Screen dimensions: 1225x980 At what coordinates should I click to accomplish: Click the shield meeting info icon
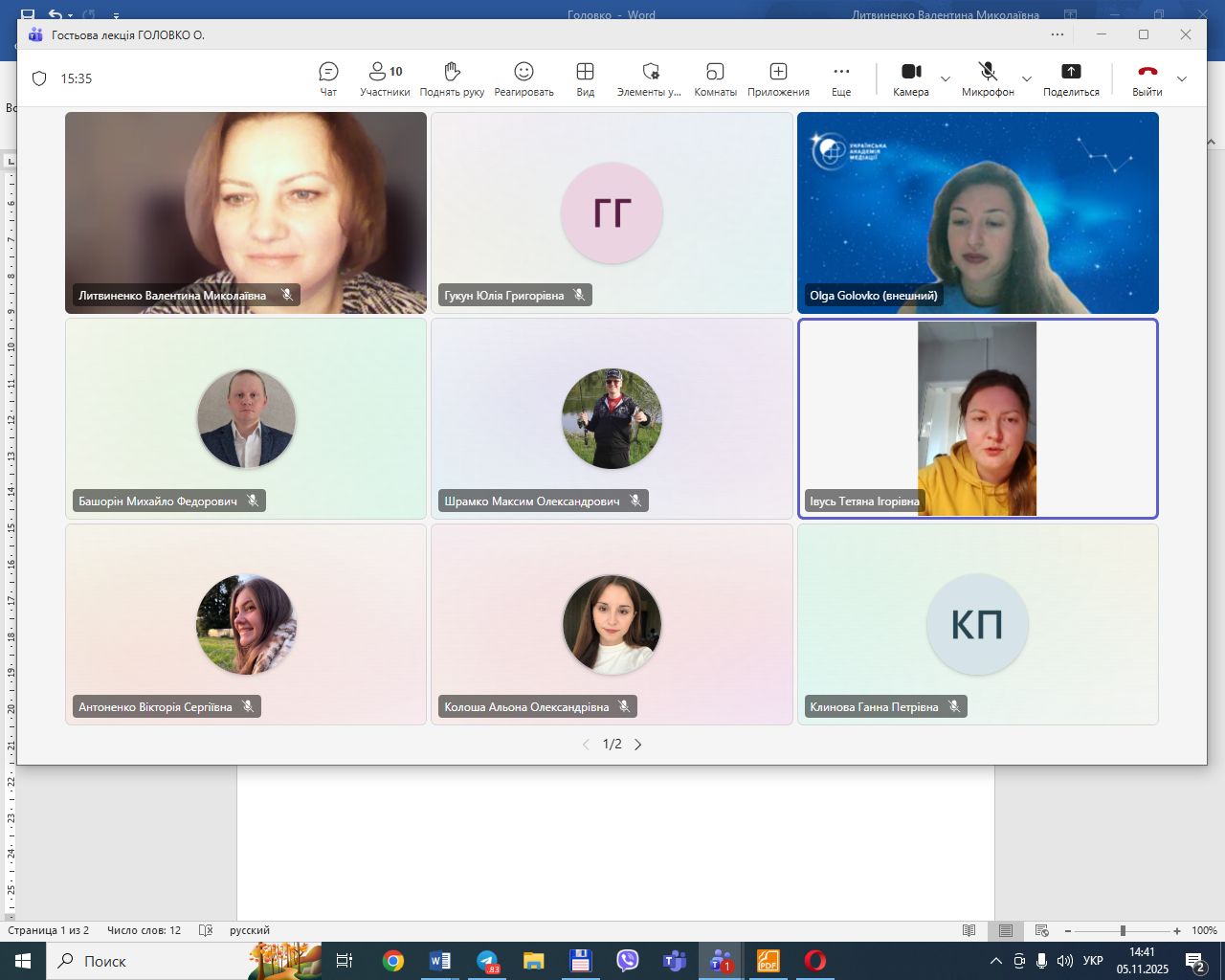point(39,78)
